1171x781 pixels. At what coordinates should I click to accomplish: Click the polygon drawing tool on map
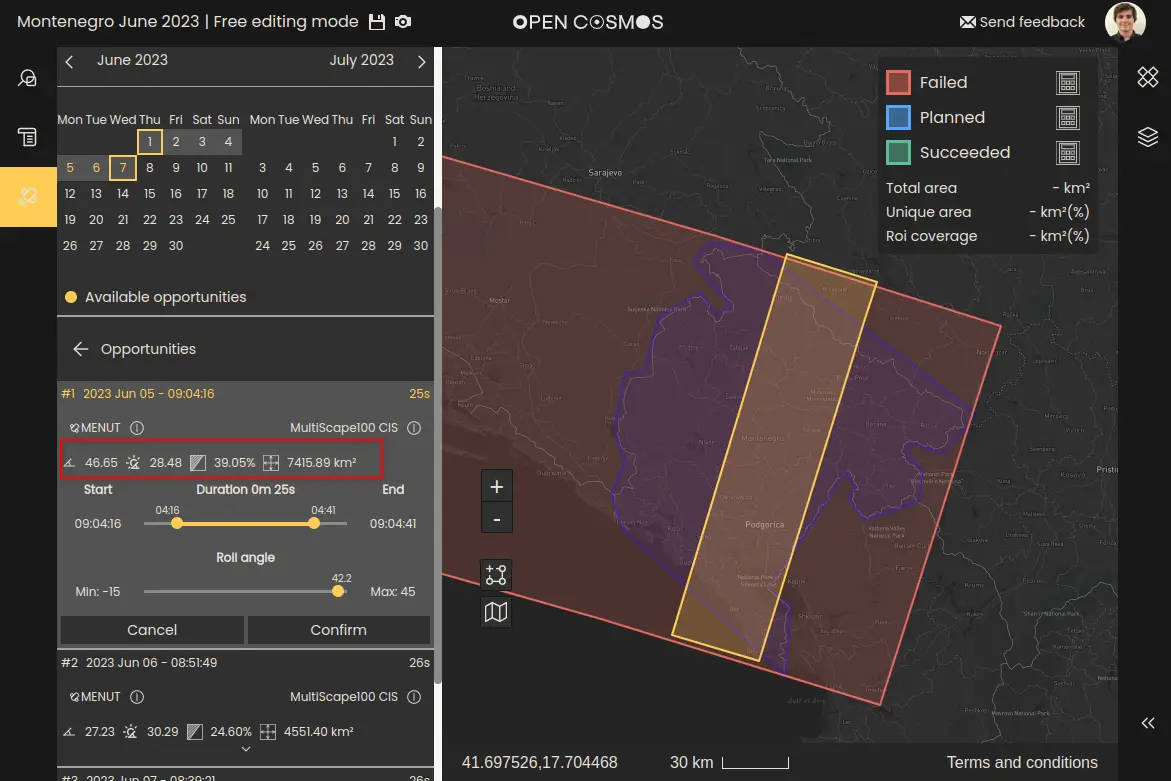click(496, 575)
